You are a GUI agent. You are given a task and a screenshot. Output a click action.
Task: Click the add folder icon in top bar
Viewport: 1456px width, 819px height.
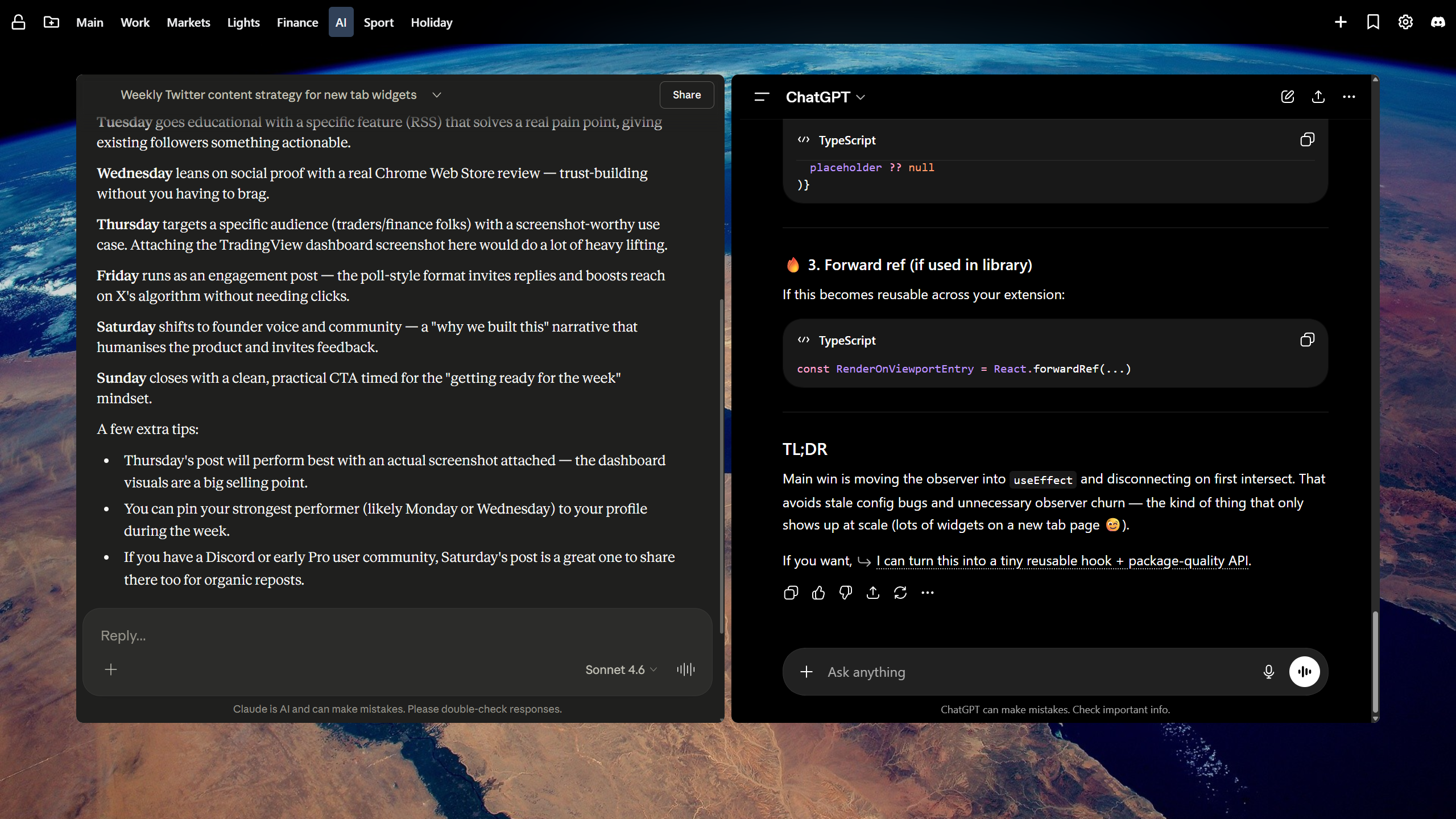click(51, 22)
